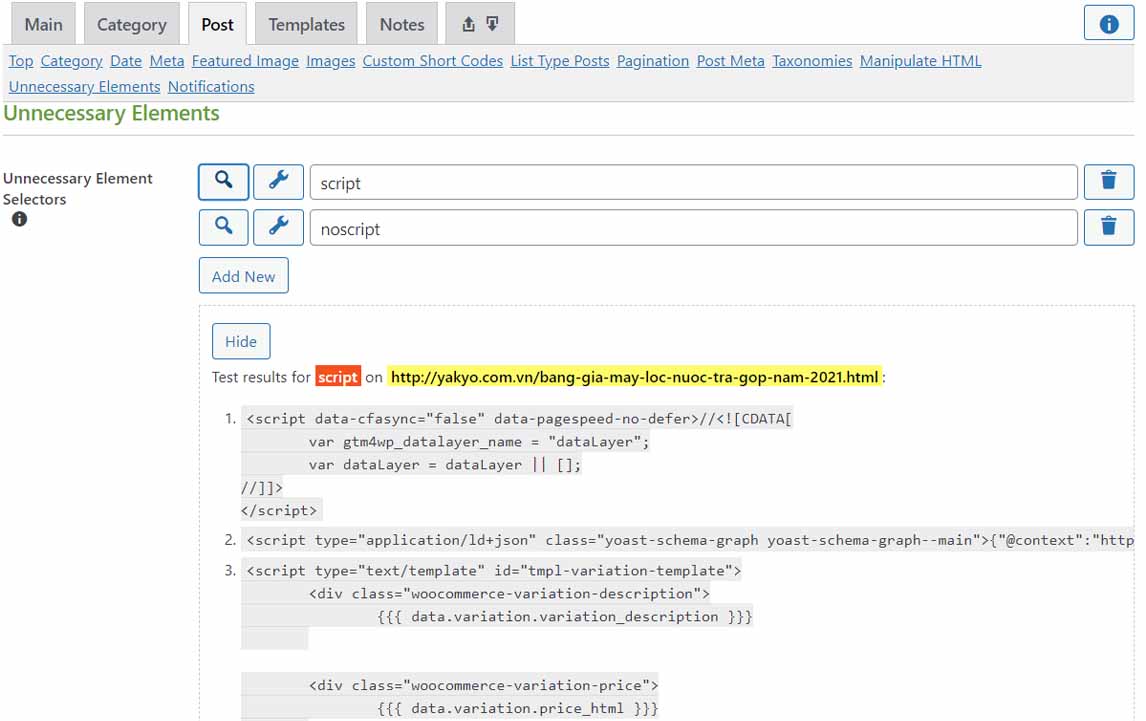
Task: Jump to Pagination section link
Action: 653,61
